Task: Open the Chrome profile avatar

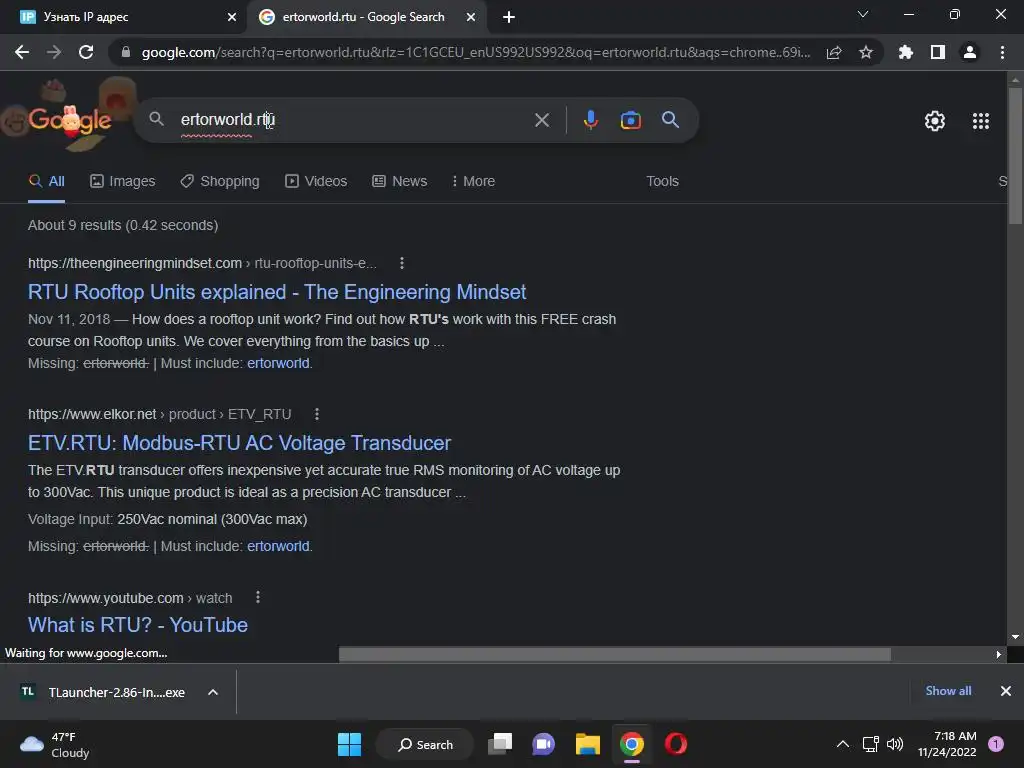Action: click(970, 52)
